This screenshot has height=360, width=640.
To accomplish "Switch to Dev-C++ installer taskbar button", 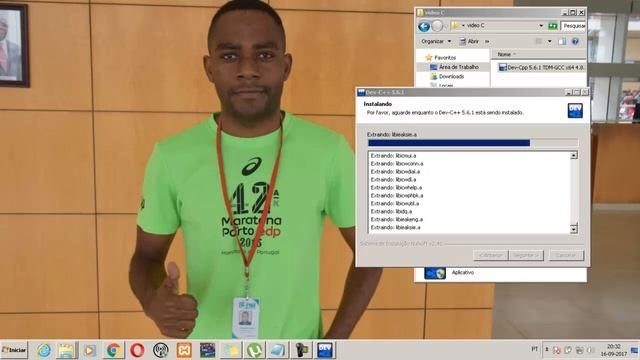I will click(325, 350).
